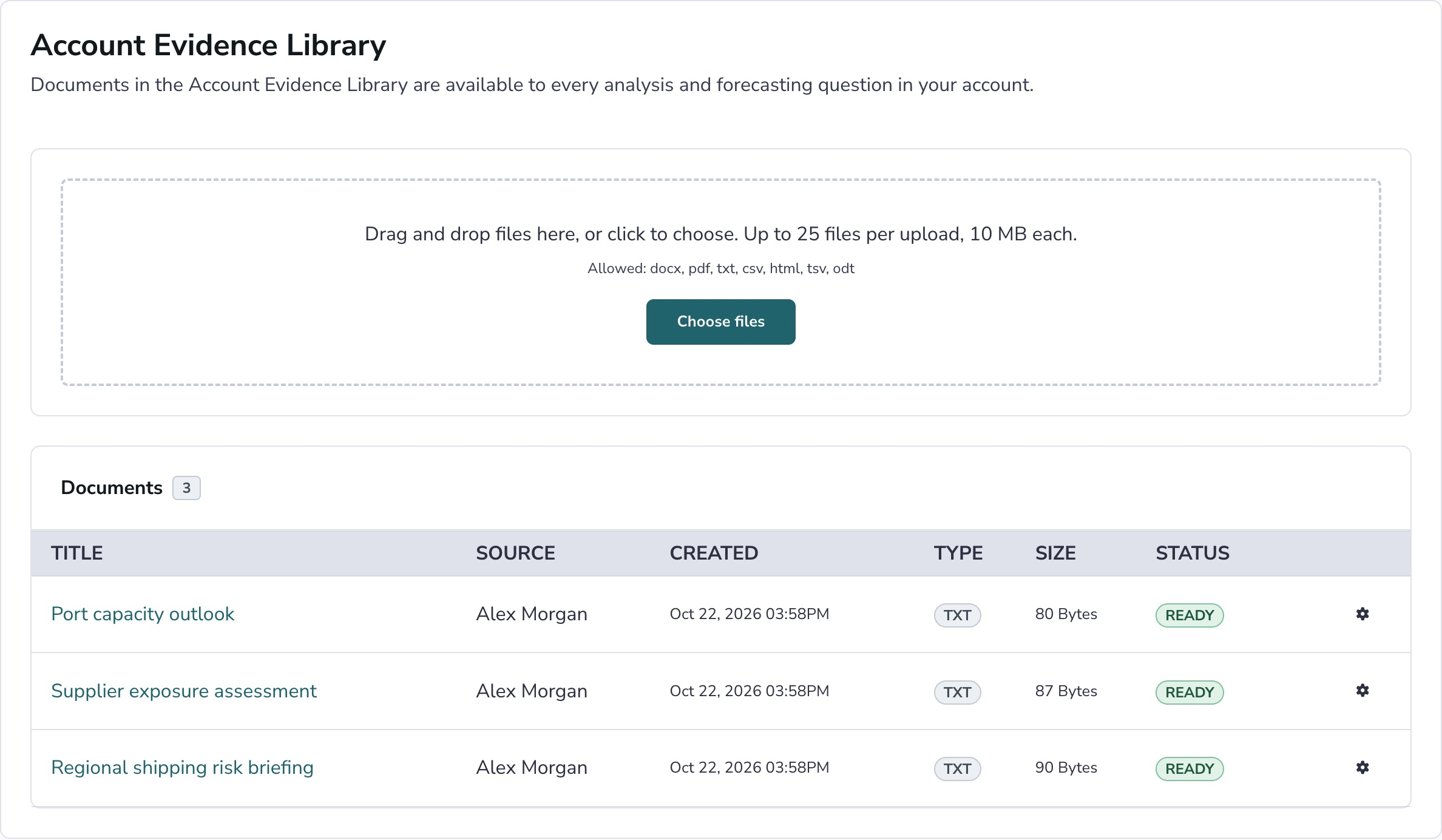
Task: Click the Documents section heading
Action: click(x=112, y=488)
